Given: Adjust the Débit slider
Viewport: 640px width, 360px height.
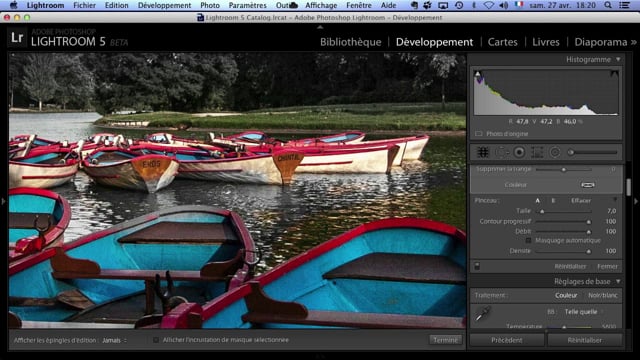Looking at the screenshot, I should [563, 231].
